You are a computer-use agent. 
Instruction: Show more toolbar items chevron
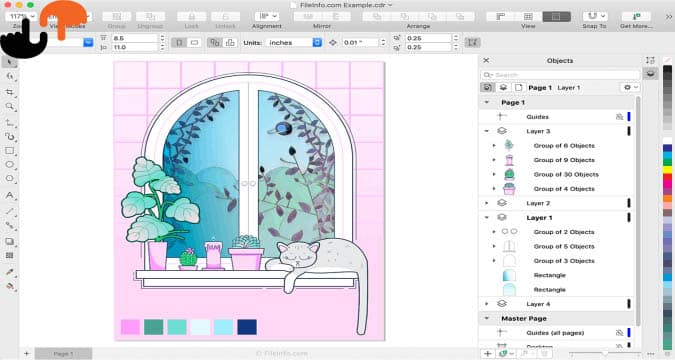coord(669,17)
